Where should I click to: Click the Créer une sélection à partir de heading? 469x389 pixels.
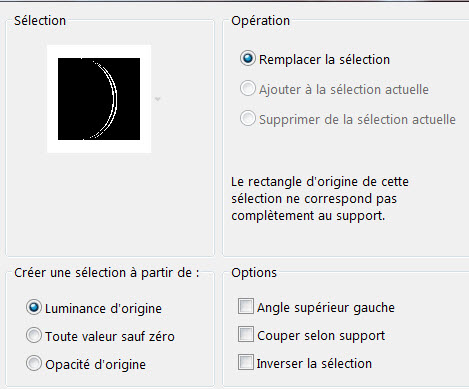[107, 273]
